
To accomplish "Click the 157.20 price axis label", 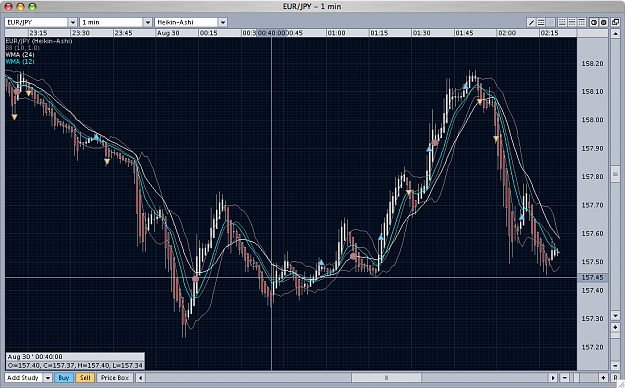I will [x=592, y=347].
